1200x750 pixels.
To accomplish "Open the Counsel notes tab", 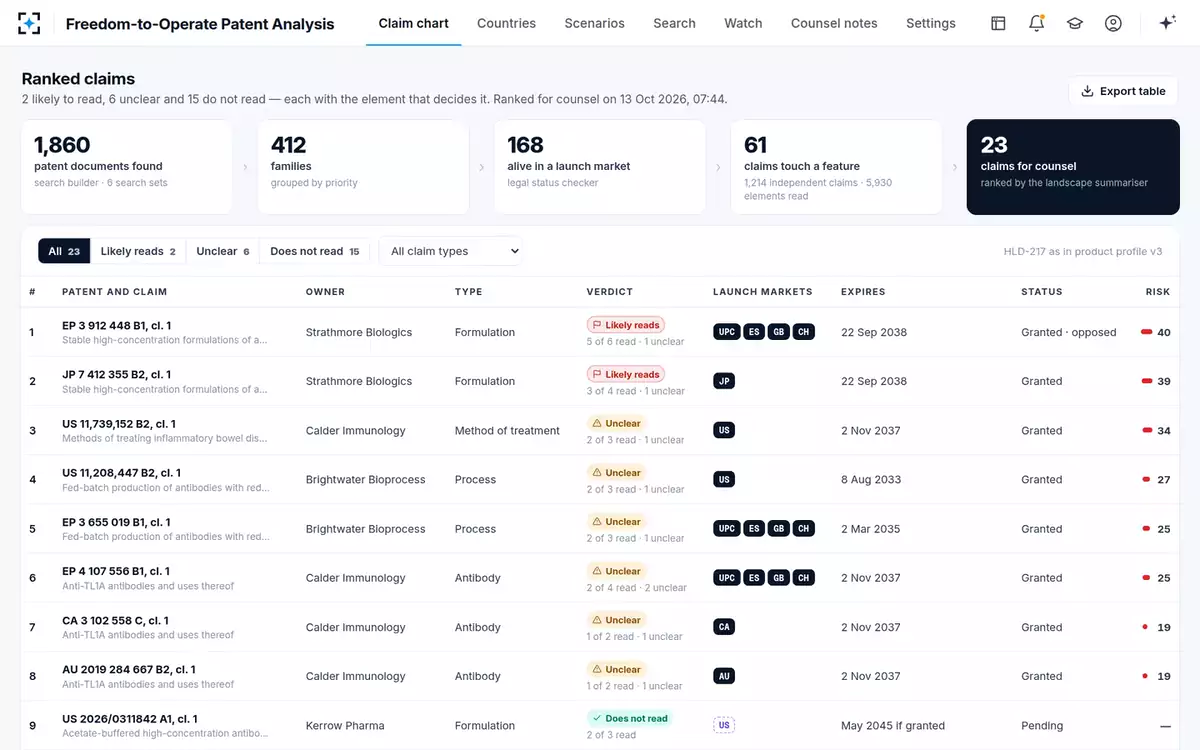I will click(834, 23).
